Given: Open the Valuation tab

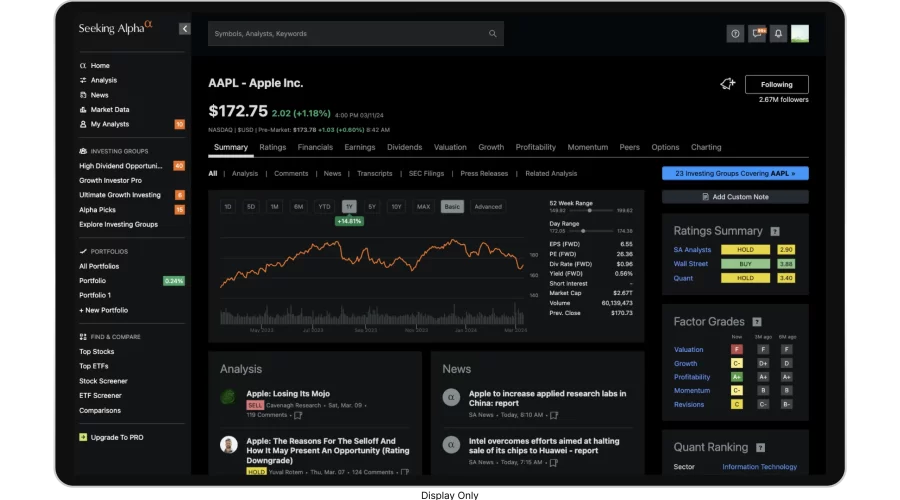Looking at the screenshot, I should point(450,148).
